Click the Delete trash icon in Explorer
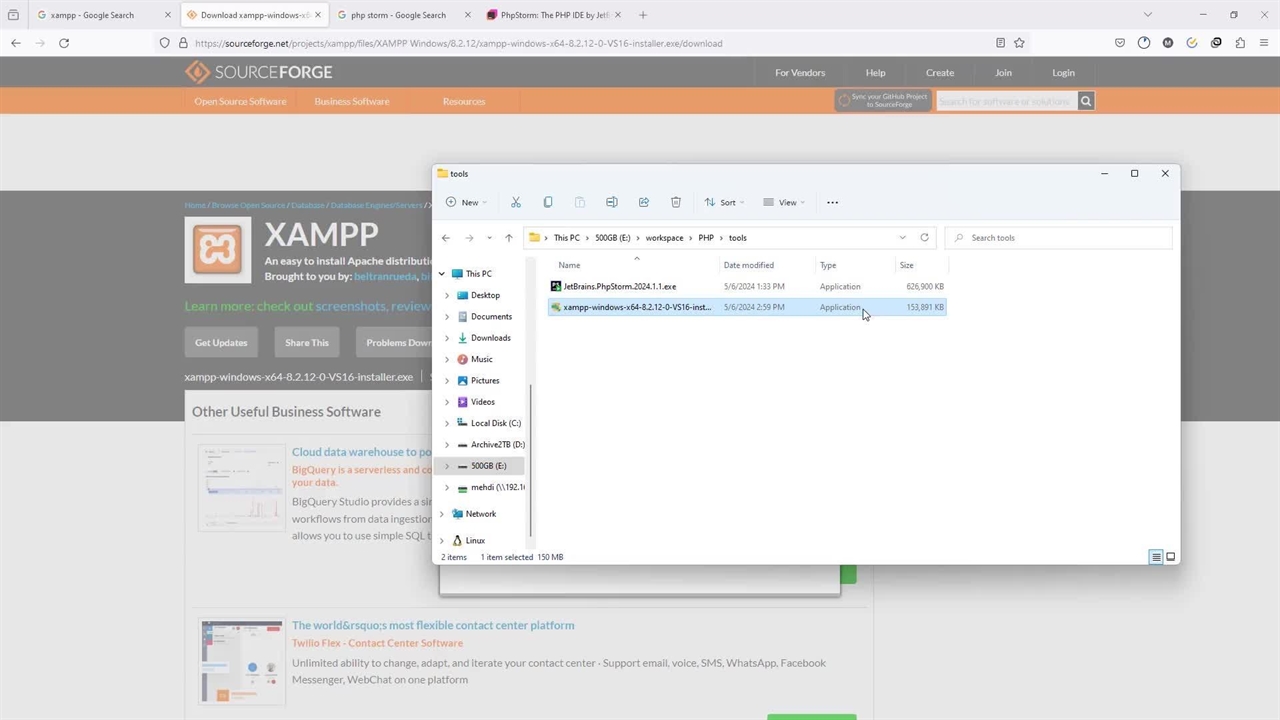Image resolution: width=1280 pixels, height=720 pixels. pyautogui.click(x=676, y=202)
